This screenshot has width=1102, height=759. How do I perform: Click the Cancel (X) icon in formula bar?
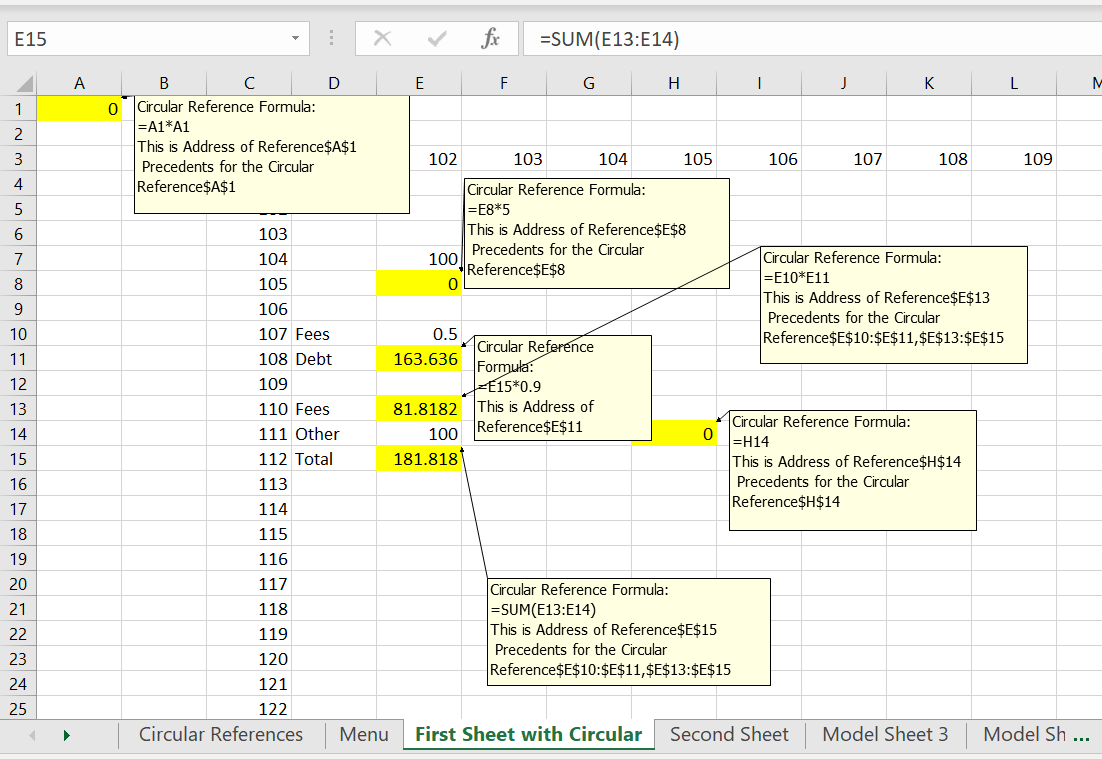(383, 37)
